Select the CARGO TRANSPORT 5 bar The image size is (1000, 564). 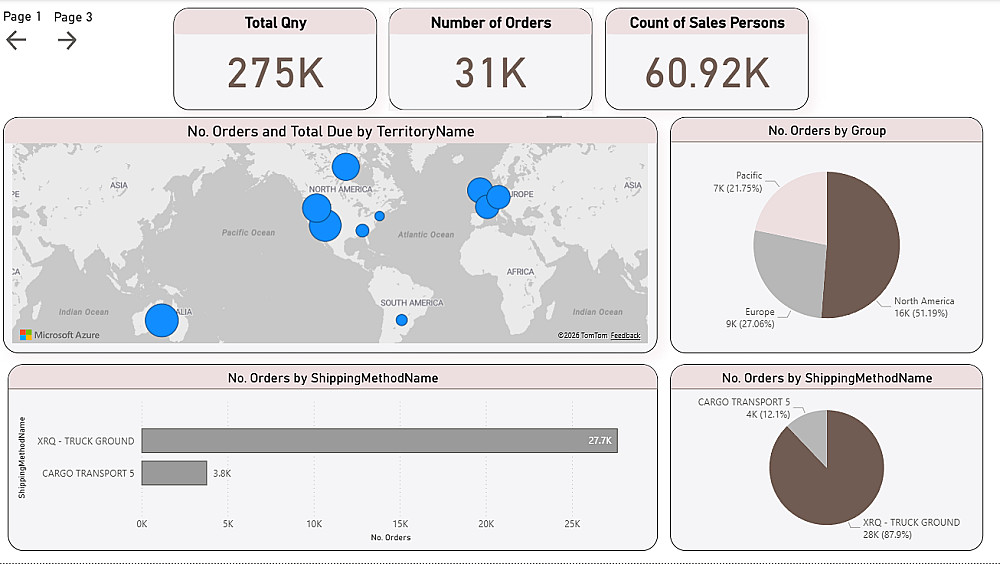click(174, 473)
